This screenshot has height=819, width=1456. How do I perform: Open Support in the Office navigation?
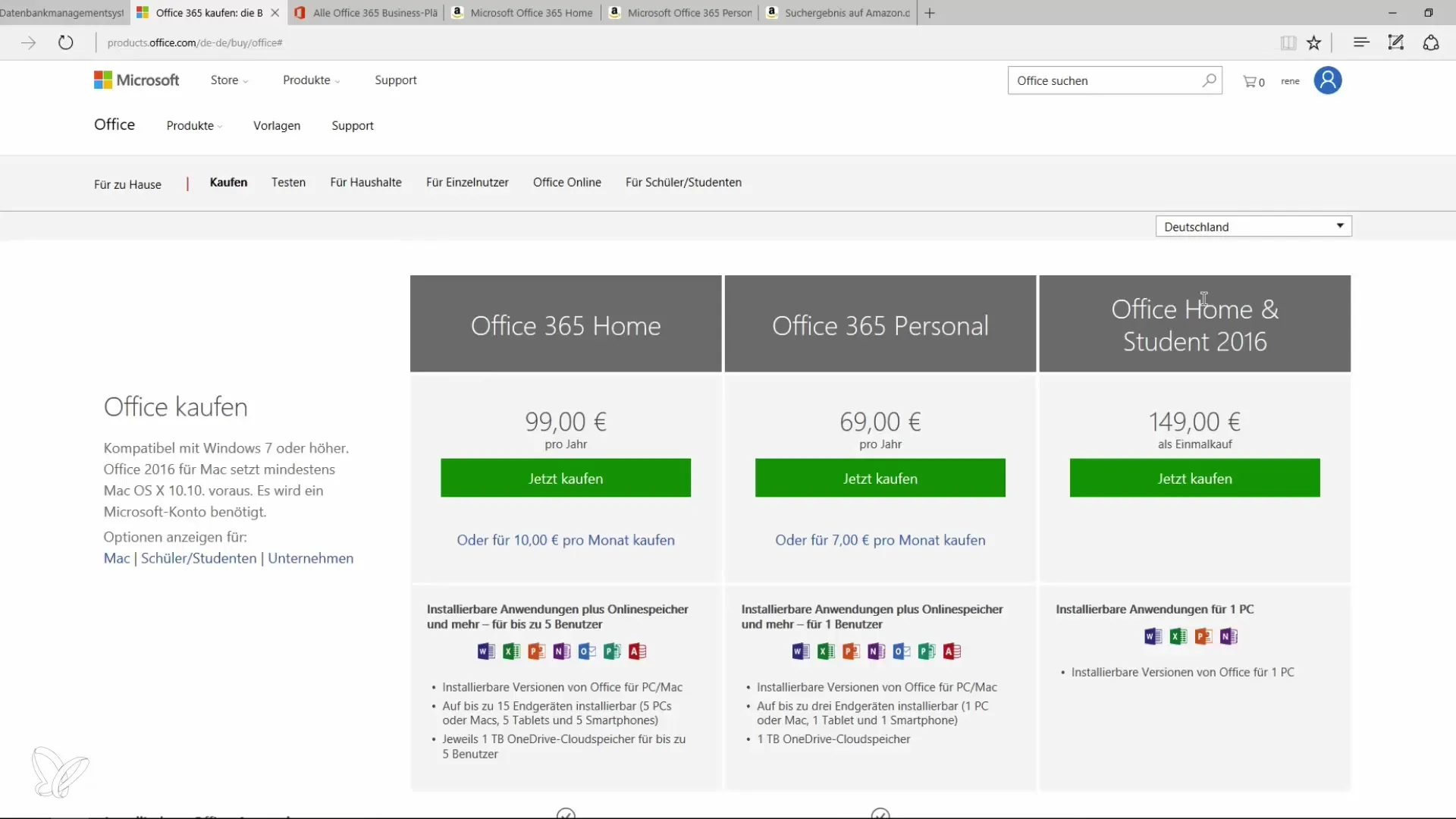(353, 126)
